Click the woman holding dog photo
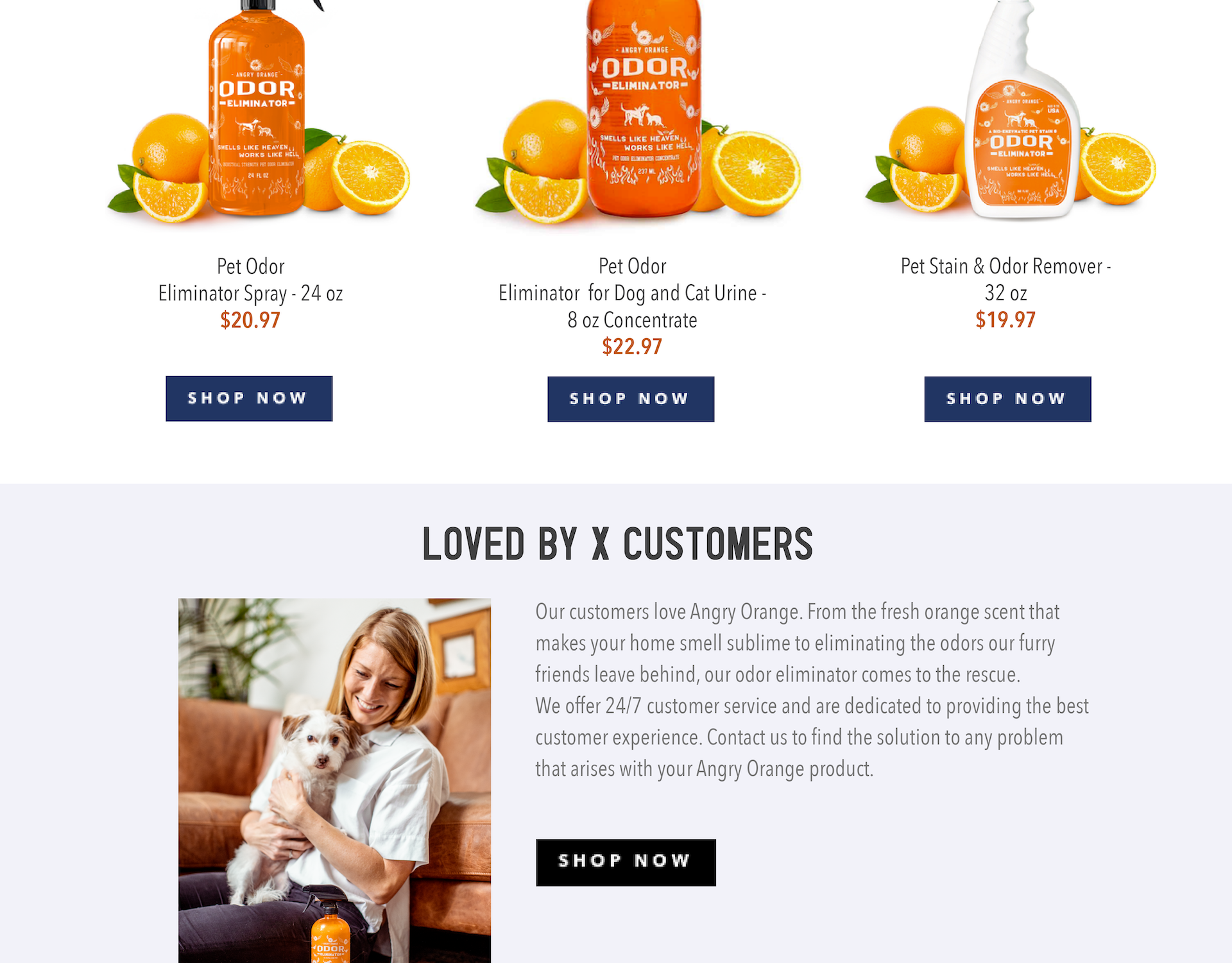This screenshot has width=1232, height=963. click(x=334, y=780)
